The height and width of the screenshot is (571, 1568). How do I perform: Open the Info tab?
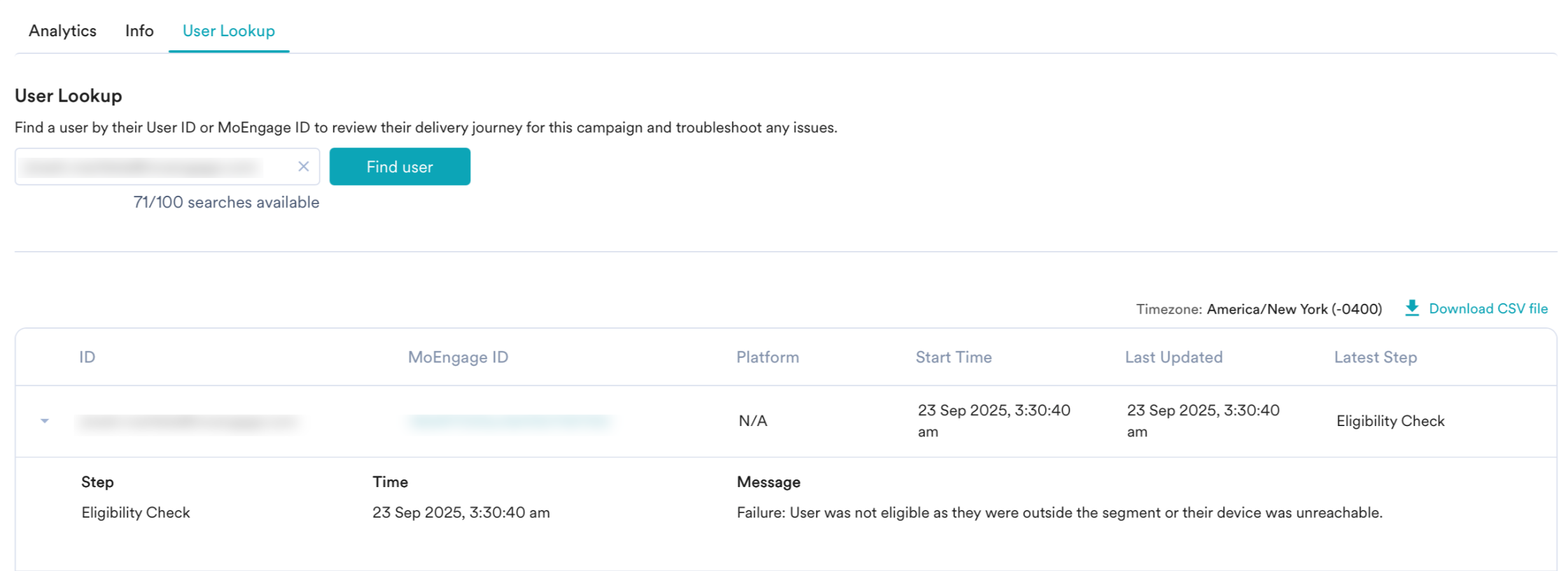[x=139, y=31]
